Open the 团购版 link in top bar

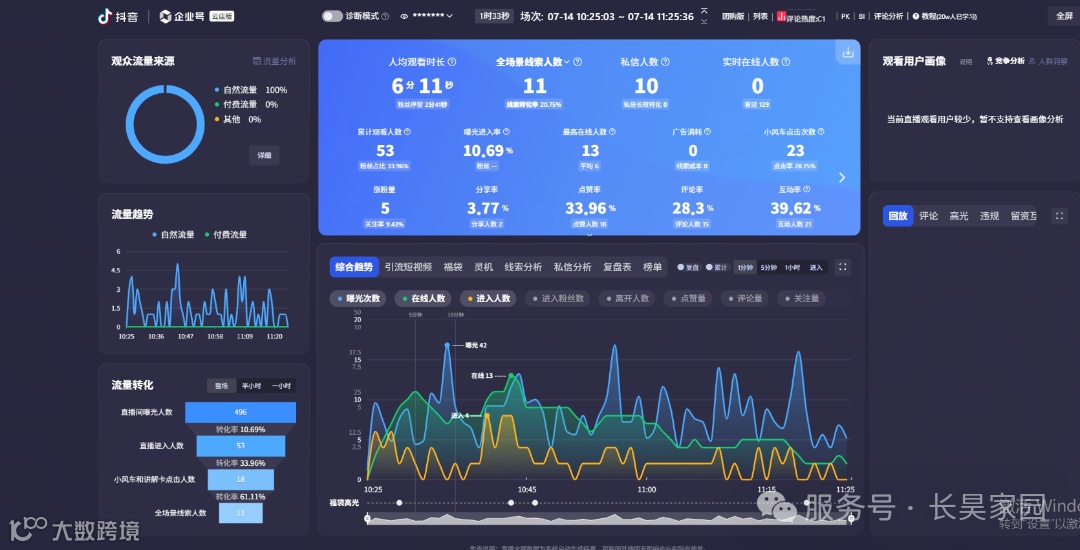[x=733, y=17]
